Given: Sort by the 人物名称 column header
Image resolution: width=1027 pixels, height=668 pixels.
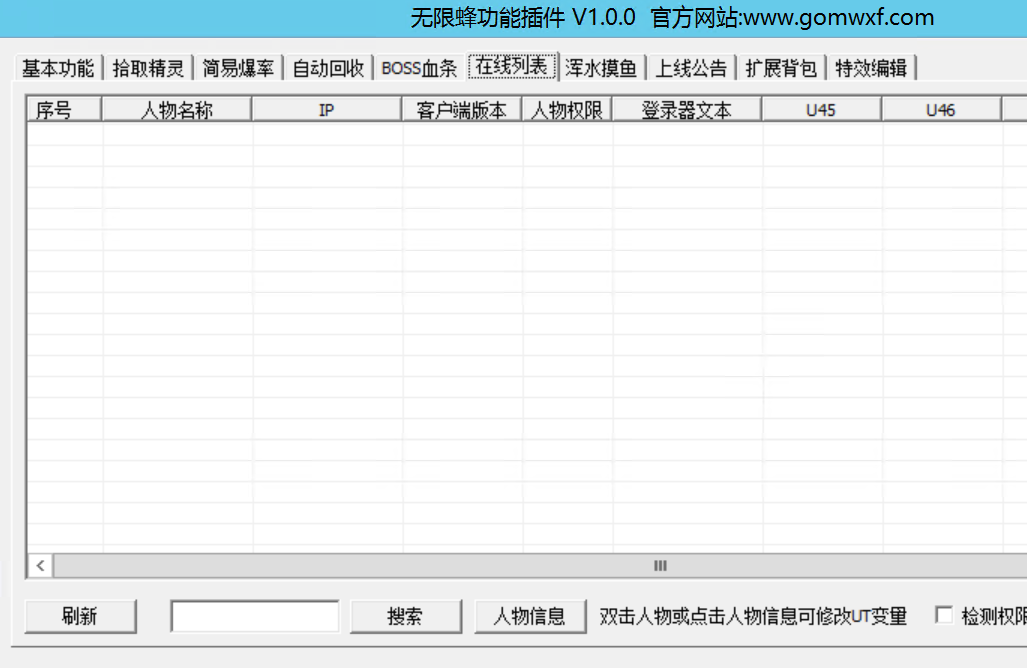Looking at the screenshot, I should tap(177, 110).
